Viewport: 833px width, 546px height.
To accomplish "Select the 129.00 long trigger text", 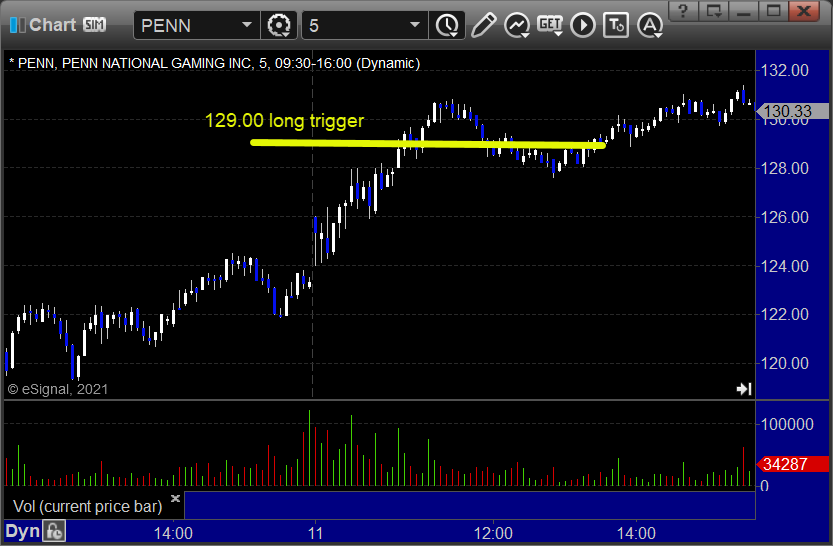I will point(284,121).
